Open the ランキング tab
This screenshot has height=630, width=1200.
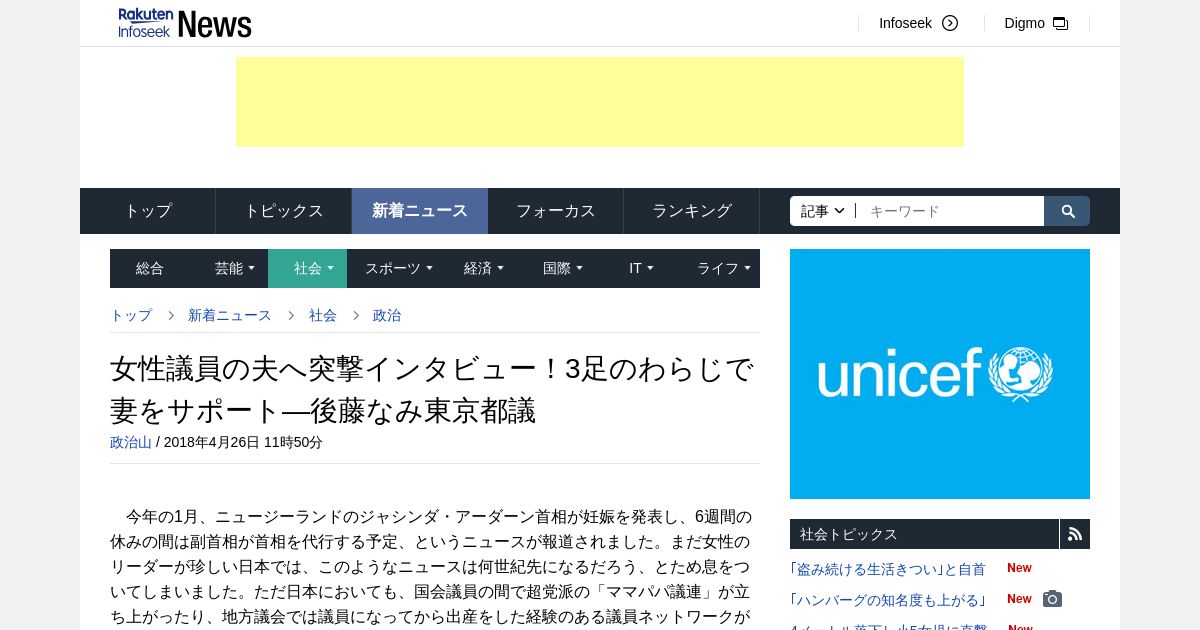click(692, 211)
